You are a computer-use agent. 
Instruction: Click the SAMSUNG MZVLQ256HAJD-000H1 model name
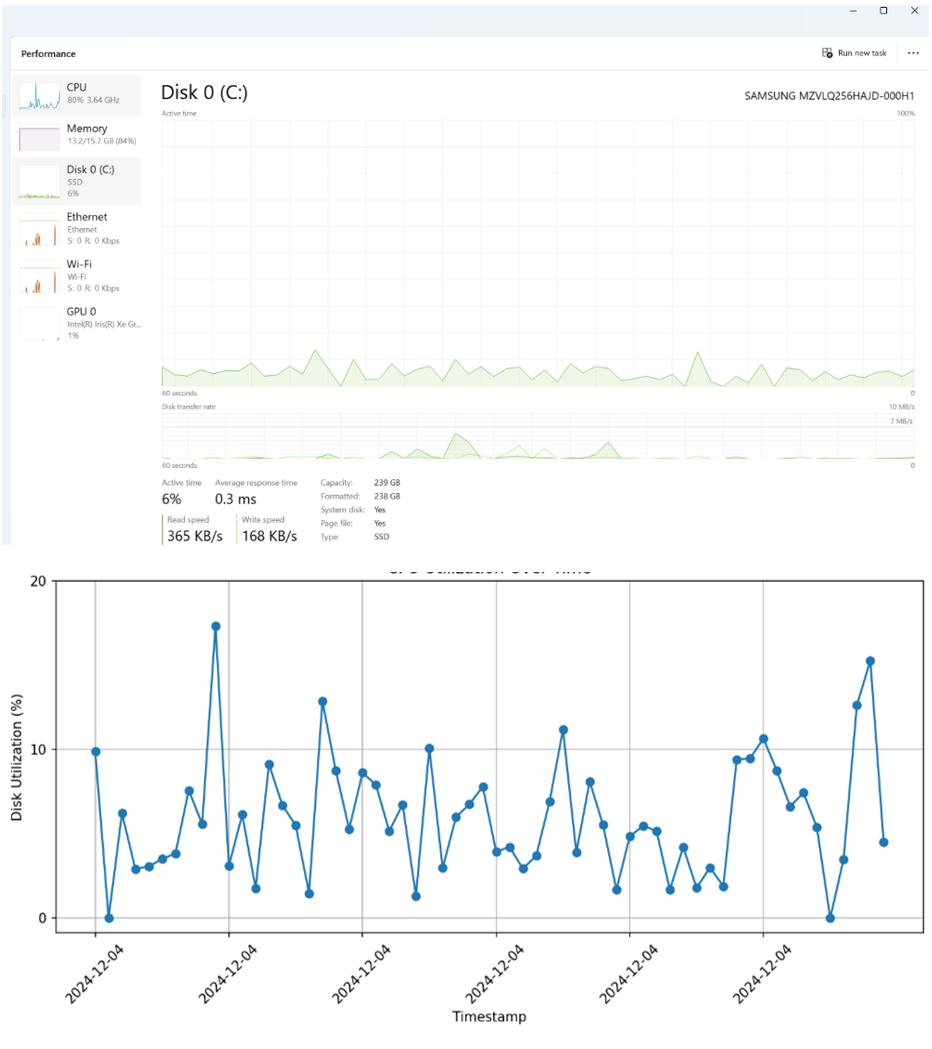(829, 96)
